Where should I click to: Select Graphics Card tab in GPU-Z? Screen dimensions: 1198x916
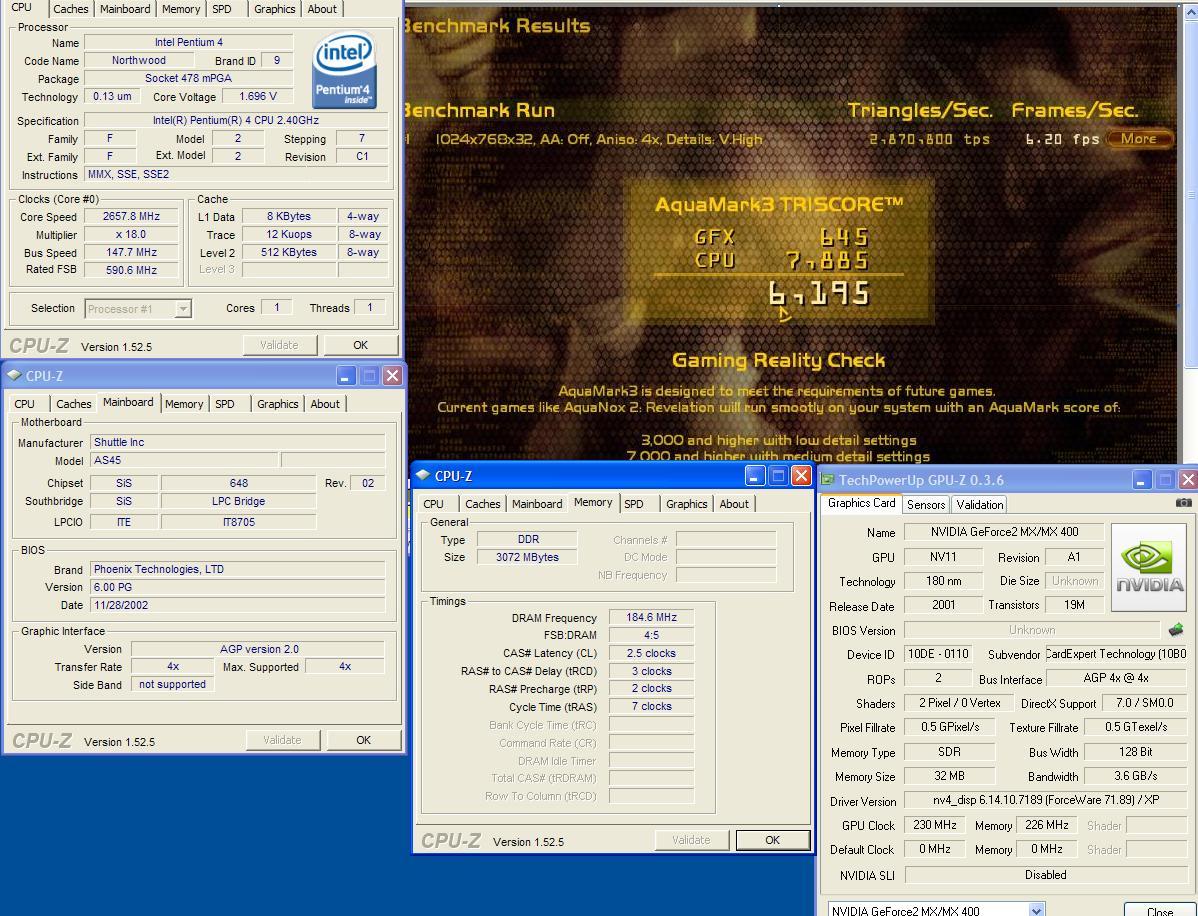(x=861, y=503)
